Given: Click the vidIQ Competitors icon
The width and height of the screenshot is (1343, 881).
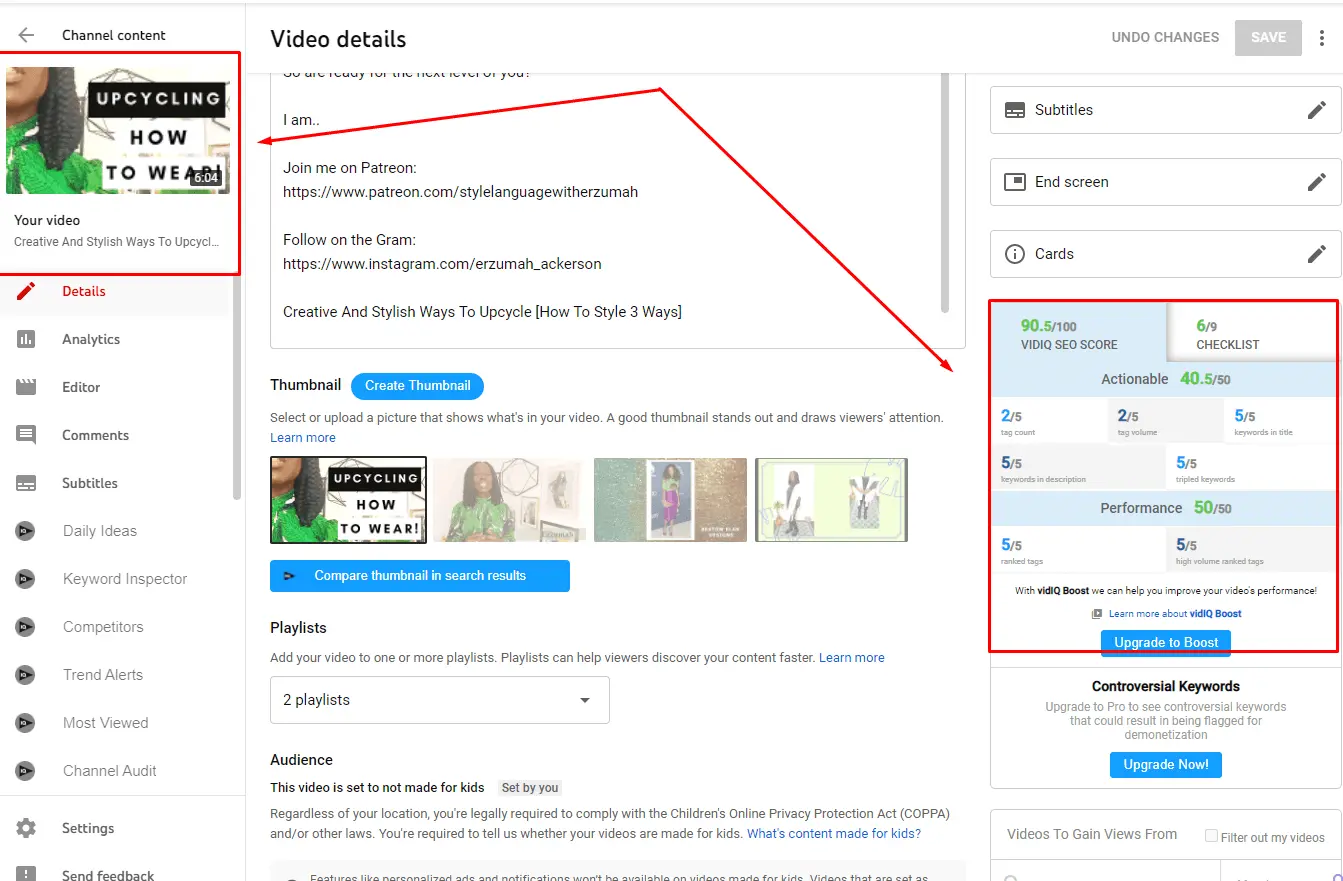Looking at the screenshot, I should 25,627.
